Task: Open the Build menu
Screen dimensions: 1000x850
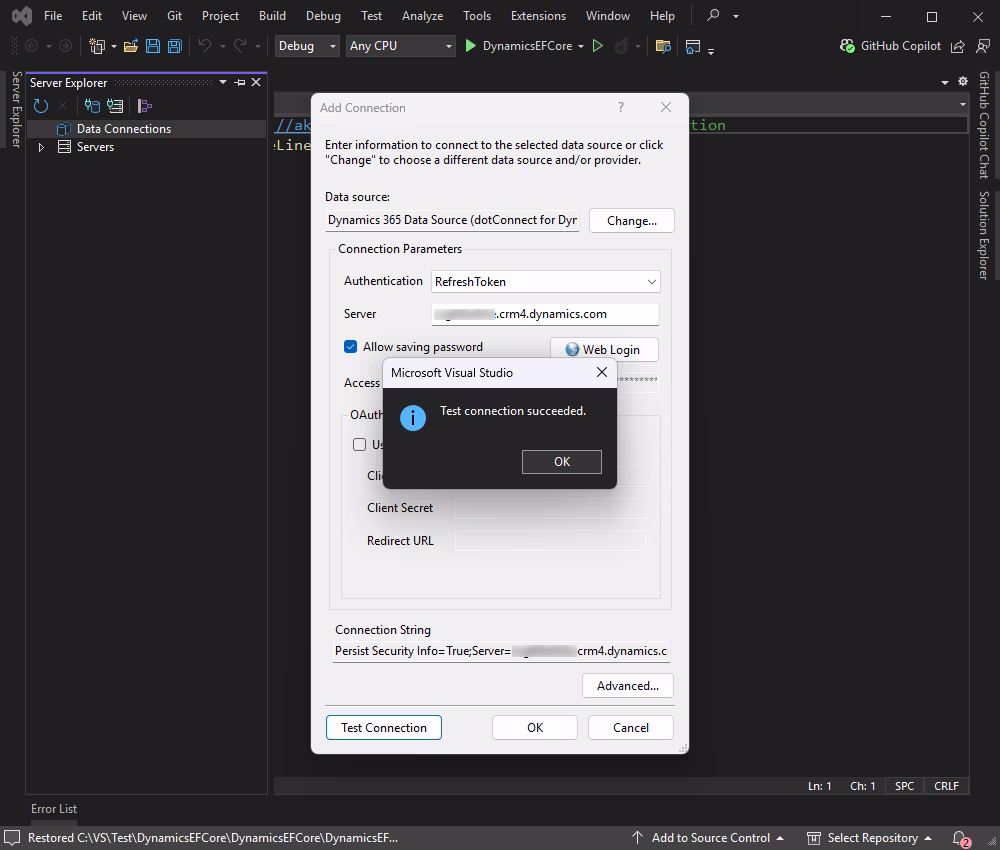Action: pos(272,16)
